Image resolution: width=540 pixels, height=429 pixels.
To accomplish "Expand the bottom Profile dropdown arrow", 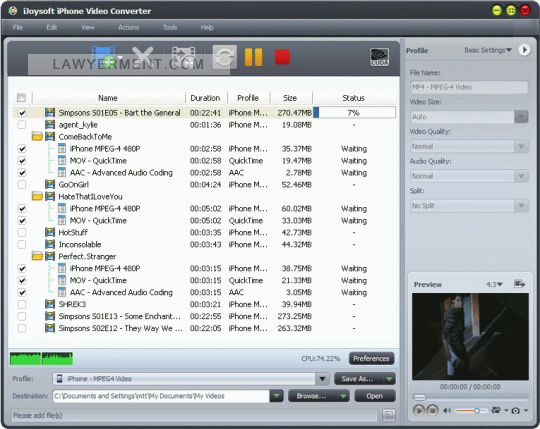I will point(322,379).
